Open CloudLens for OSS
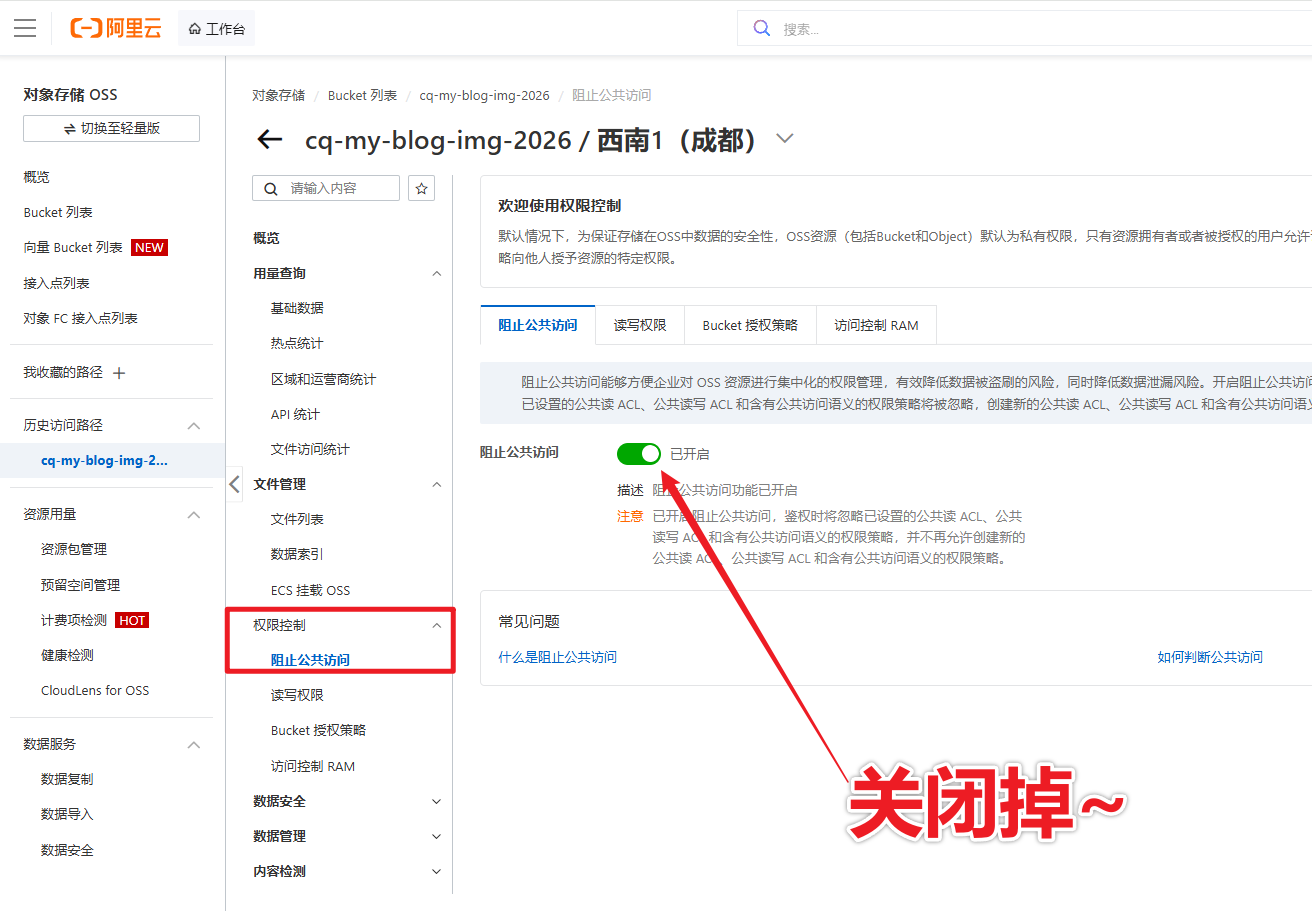 (x=95, y=690)
